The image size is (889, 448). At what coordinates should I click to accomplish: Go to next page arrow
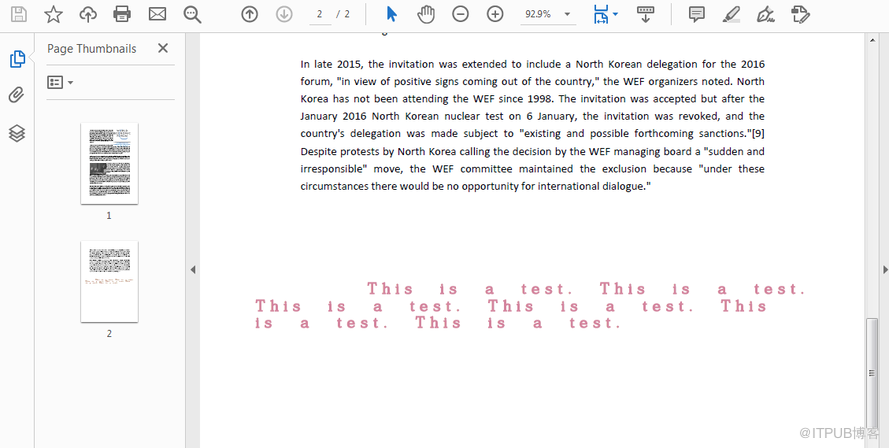(x=284, y=14)
